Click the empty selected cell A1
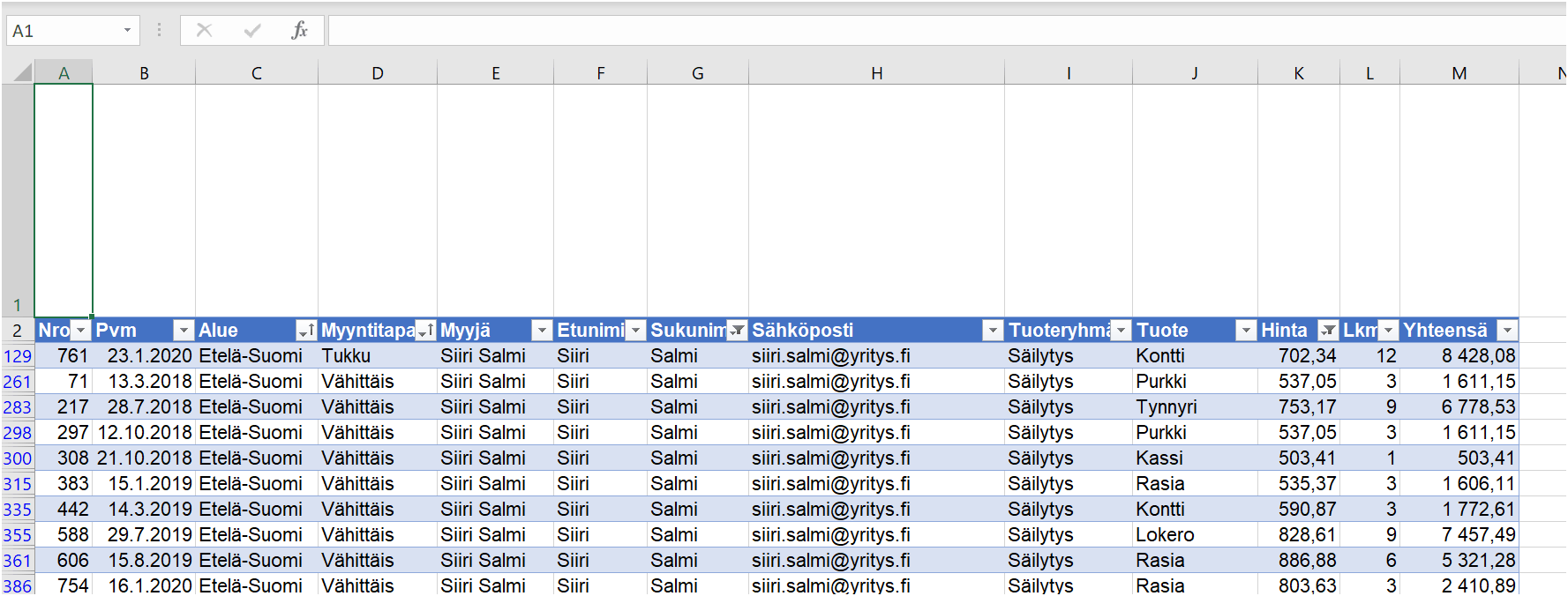Screen dimensions: 1568x596 [x=64, y=201]
